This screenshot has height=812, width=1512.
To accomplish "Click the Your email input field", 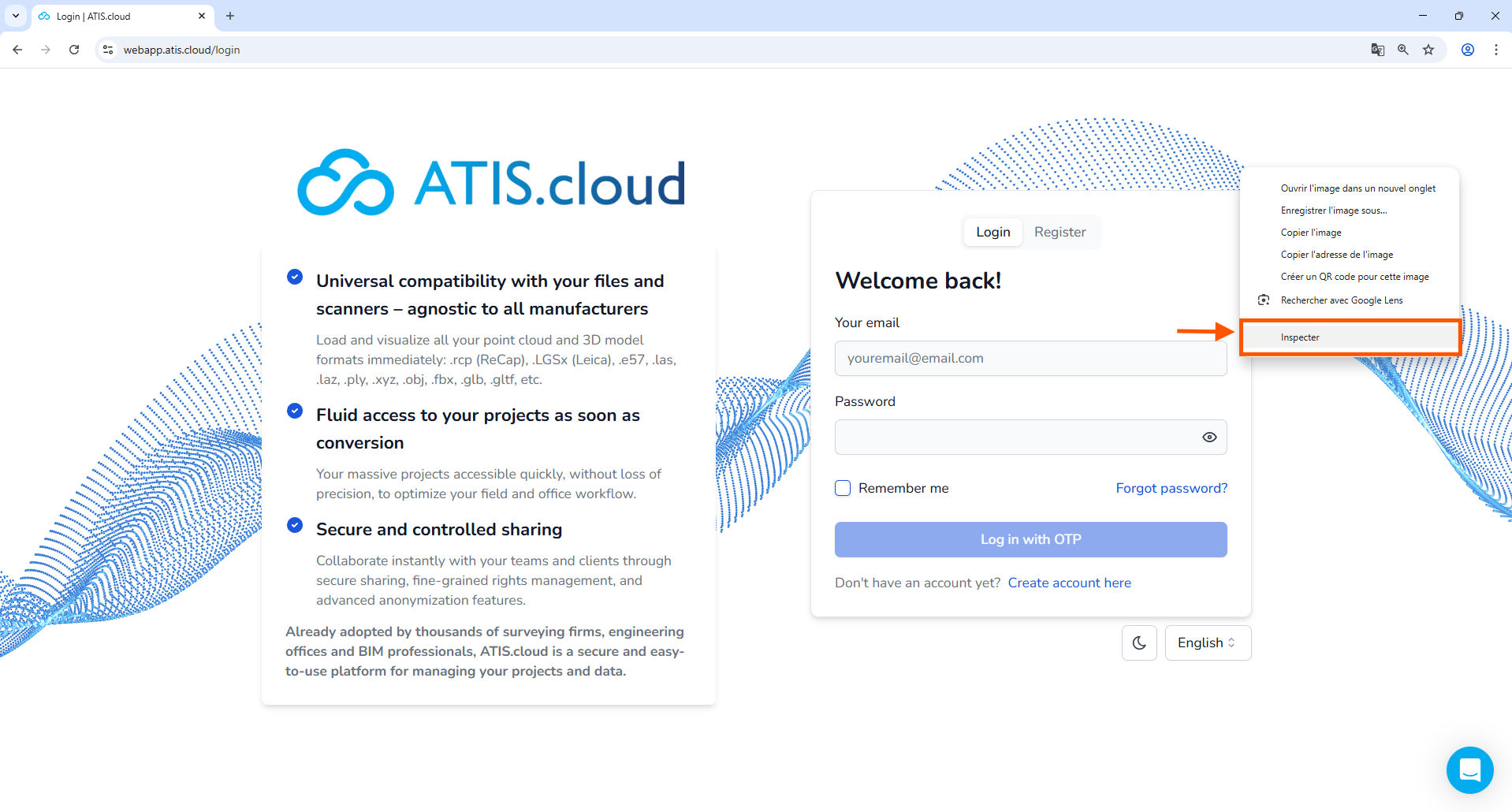I will click(1030, 358).
